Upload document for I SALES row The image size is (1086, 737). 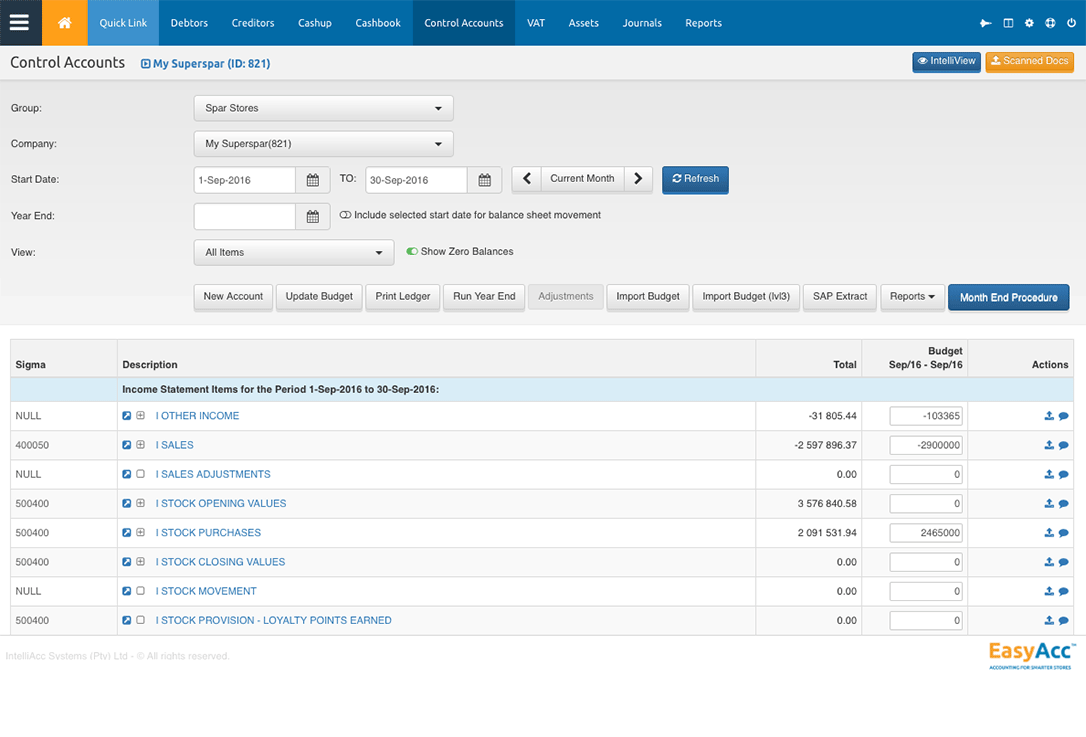click(1049, 445)
